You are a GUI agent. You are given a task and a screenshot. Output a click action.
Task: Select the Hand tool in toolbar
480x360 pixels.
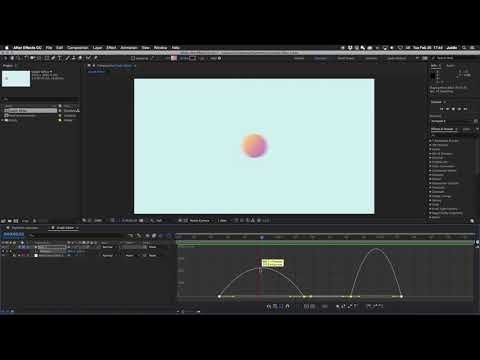[x=12, y=58]
